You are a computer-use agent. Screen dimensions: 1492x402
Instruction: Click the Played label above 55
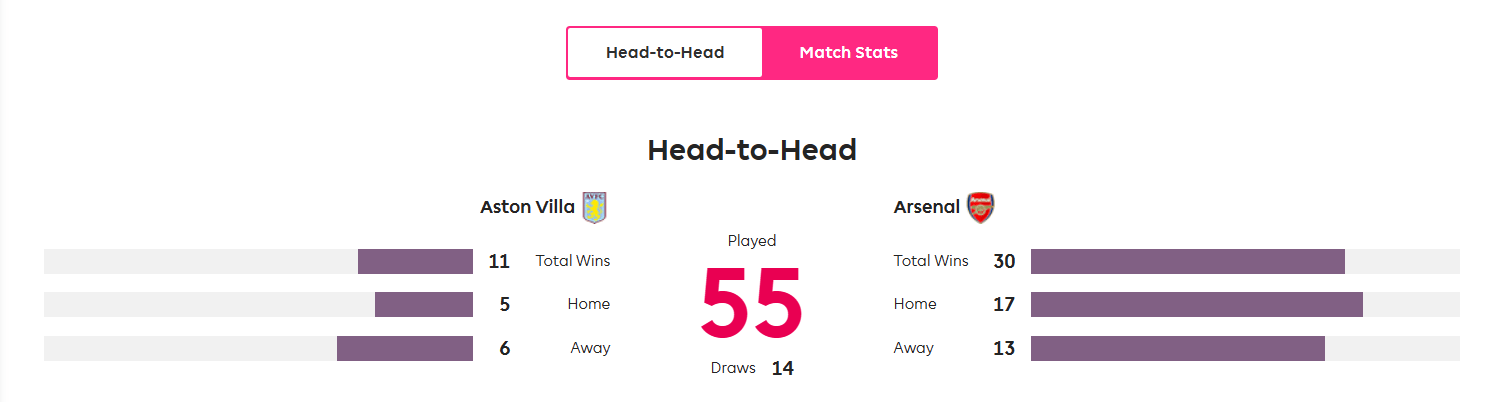point(752,241)
